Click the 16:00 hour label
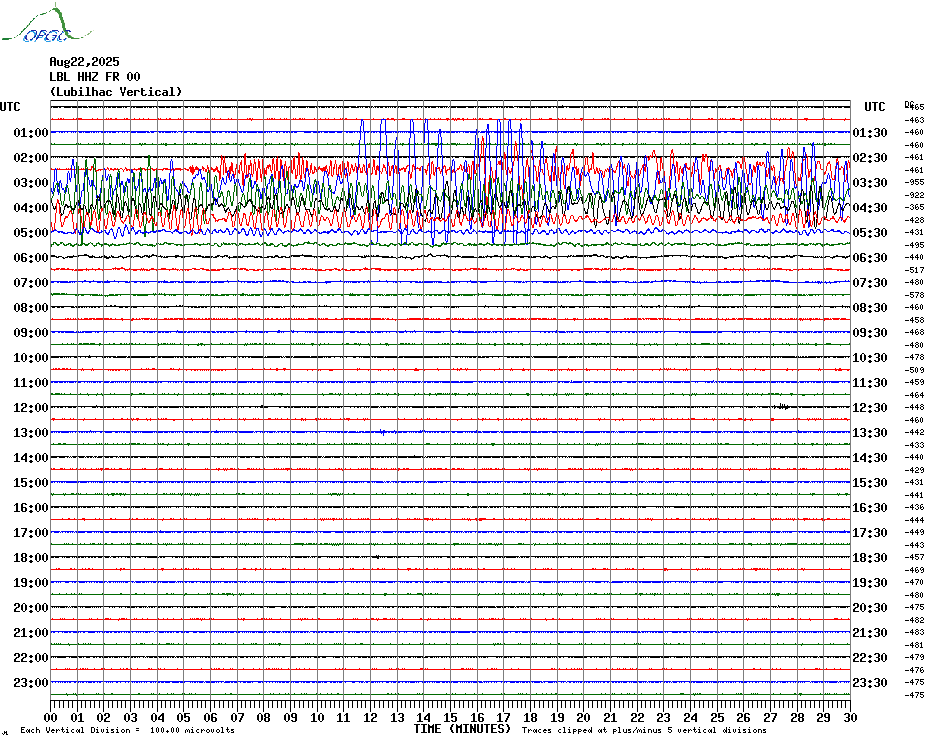 (x=31, y=507)
